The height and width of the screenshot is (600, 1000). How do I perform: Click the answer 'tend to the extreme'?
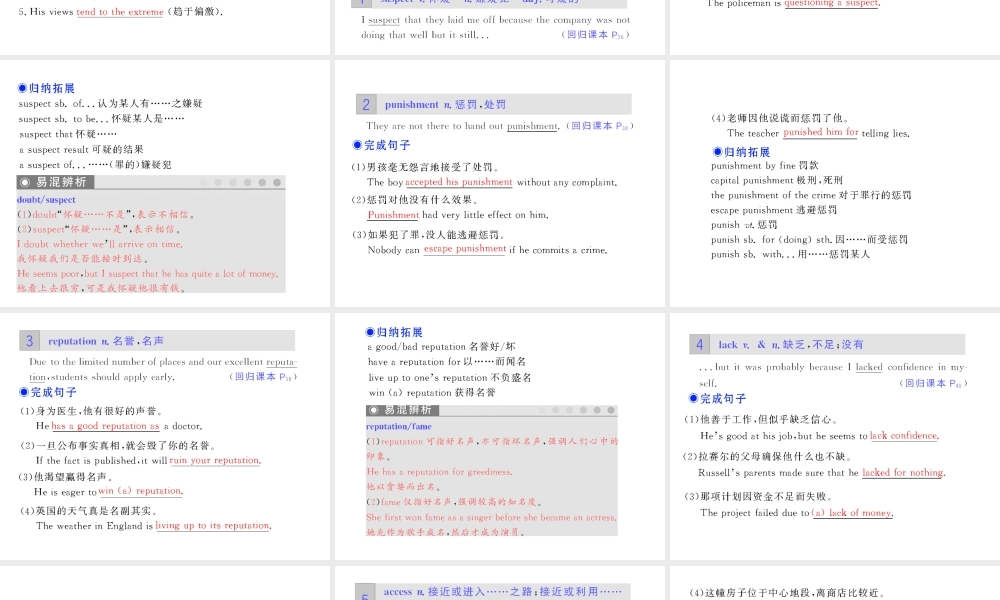(120, 12)
